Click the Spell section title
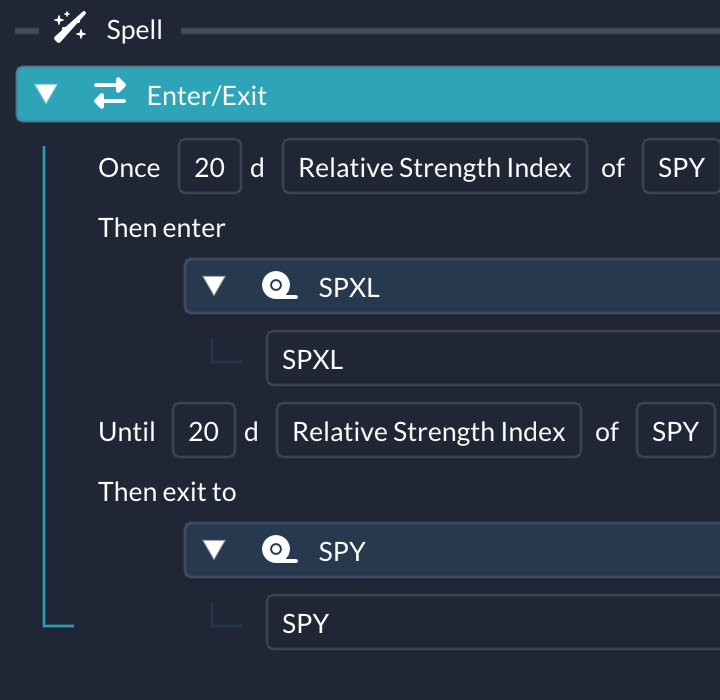 (x=135, y=30)
